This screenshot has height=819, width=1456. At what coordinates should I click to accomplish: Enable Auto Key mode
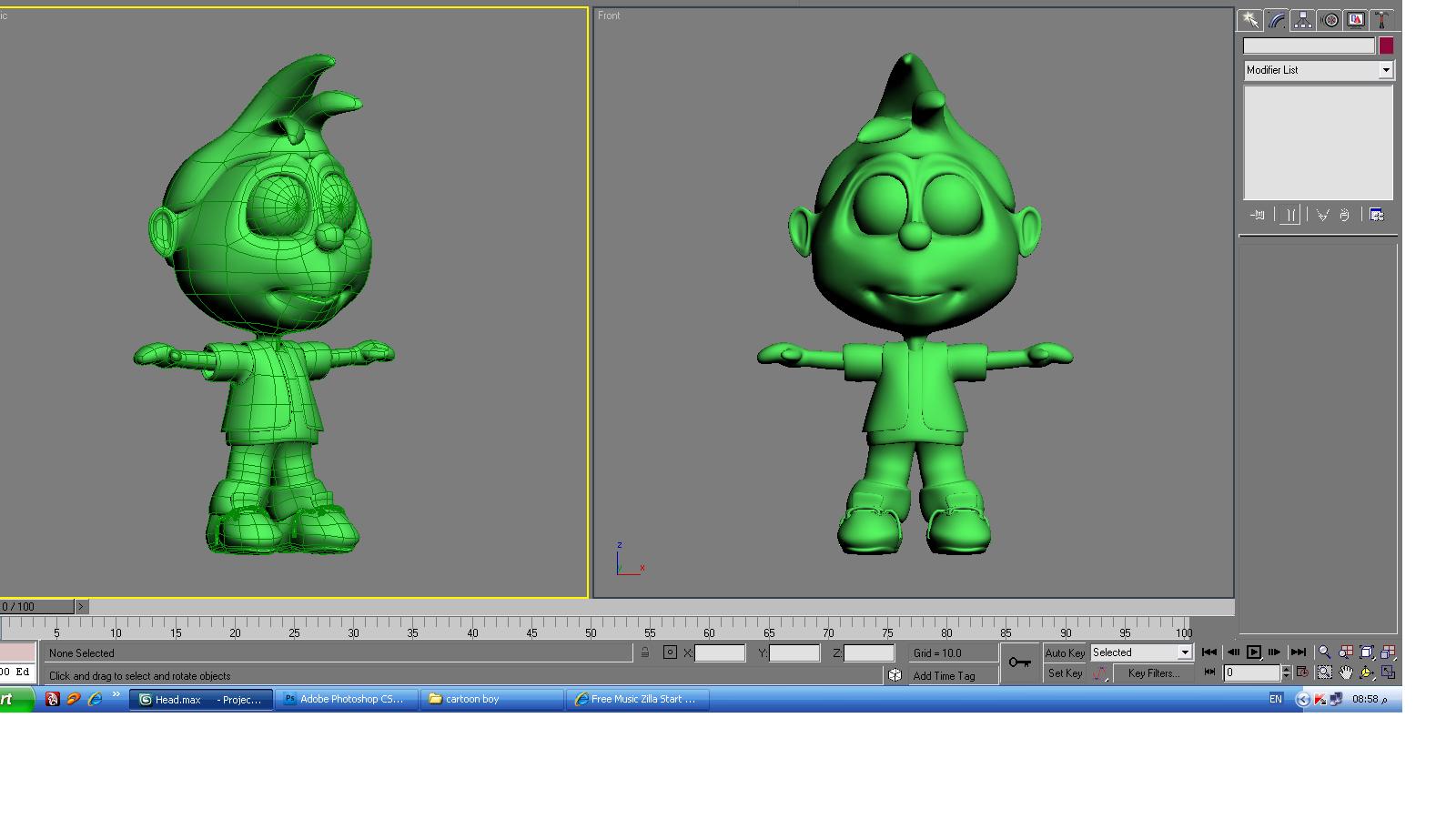pyautogui.click(x=1065, y=652)
